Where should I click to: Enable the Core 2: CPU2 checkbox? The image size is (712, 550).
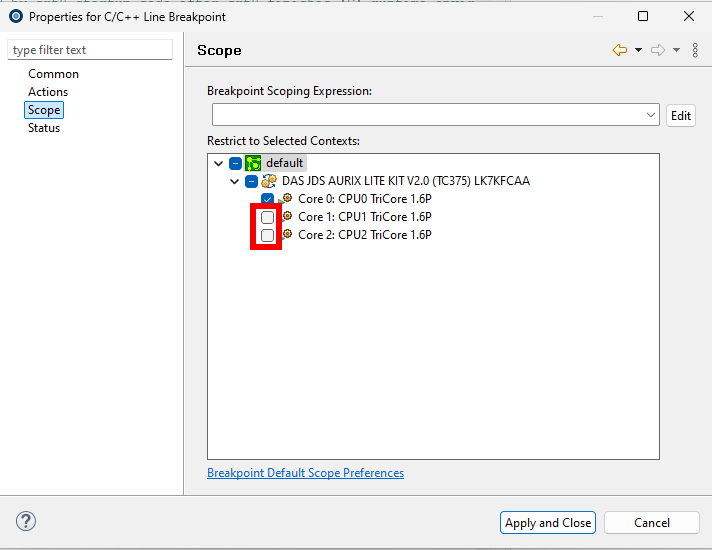pos(267,235)
